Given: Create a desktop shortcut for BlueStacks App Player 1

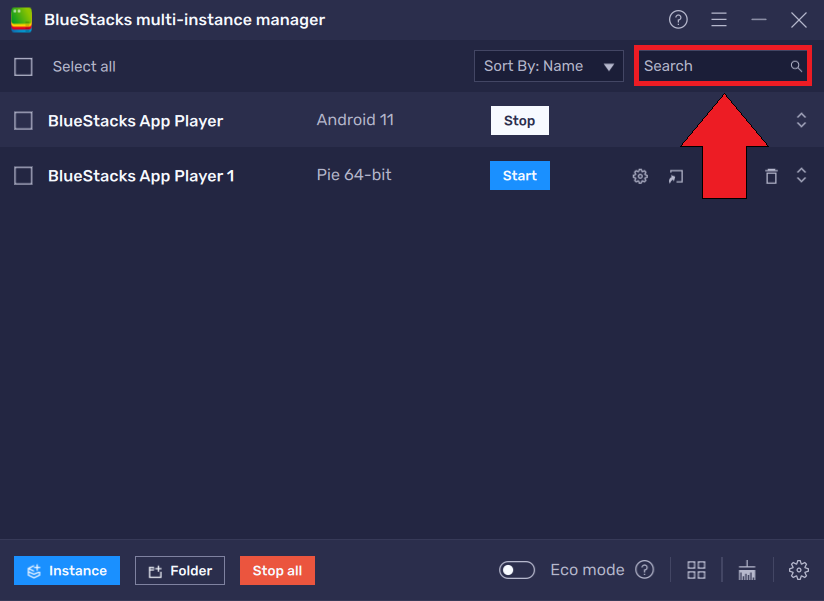Looking at the screenshot, I should [676, 175].
